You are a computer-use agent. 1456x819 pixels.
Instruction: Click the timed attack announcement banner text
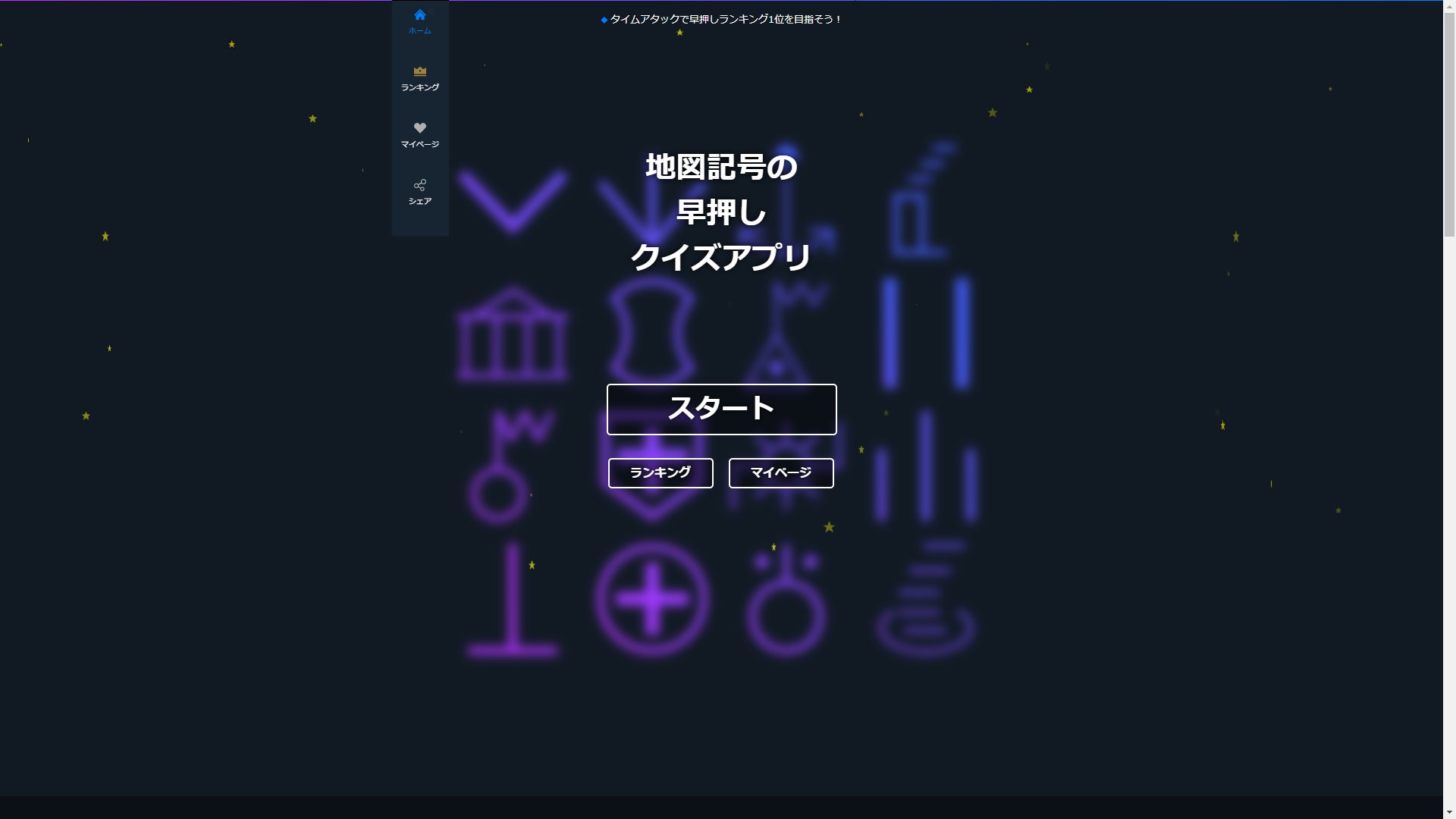[x=726, y=20]
